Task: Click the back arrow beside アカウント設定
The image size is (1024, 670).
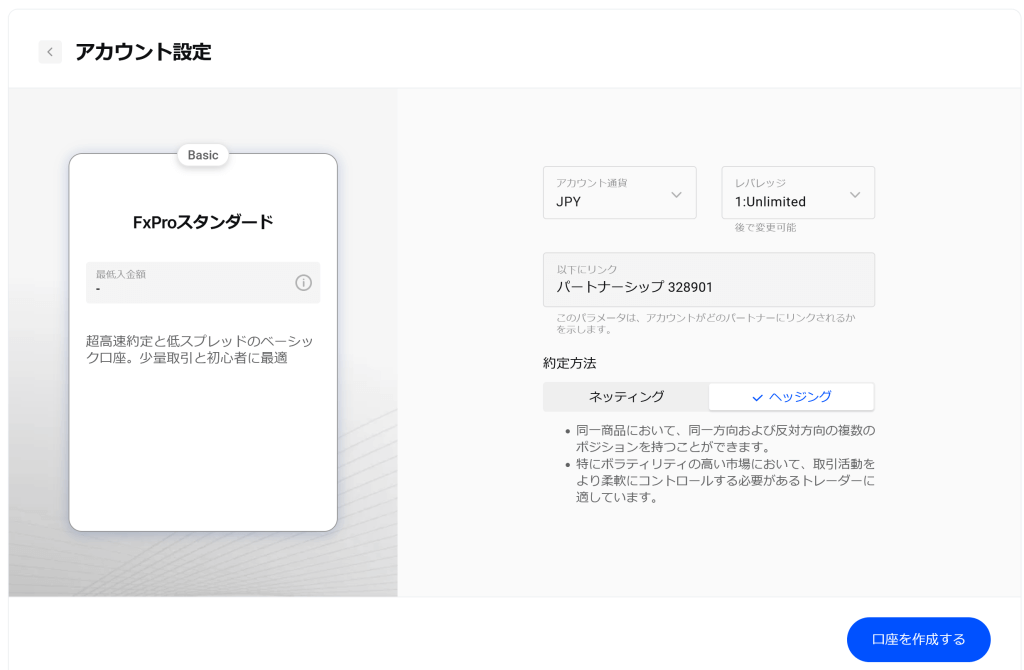Action: tap(50, 52)
